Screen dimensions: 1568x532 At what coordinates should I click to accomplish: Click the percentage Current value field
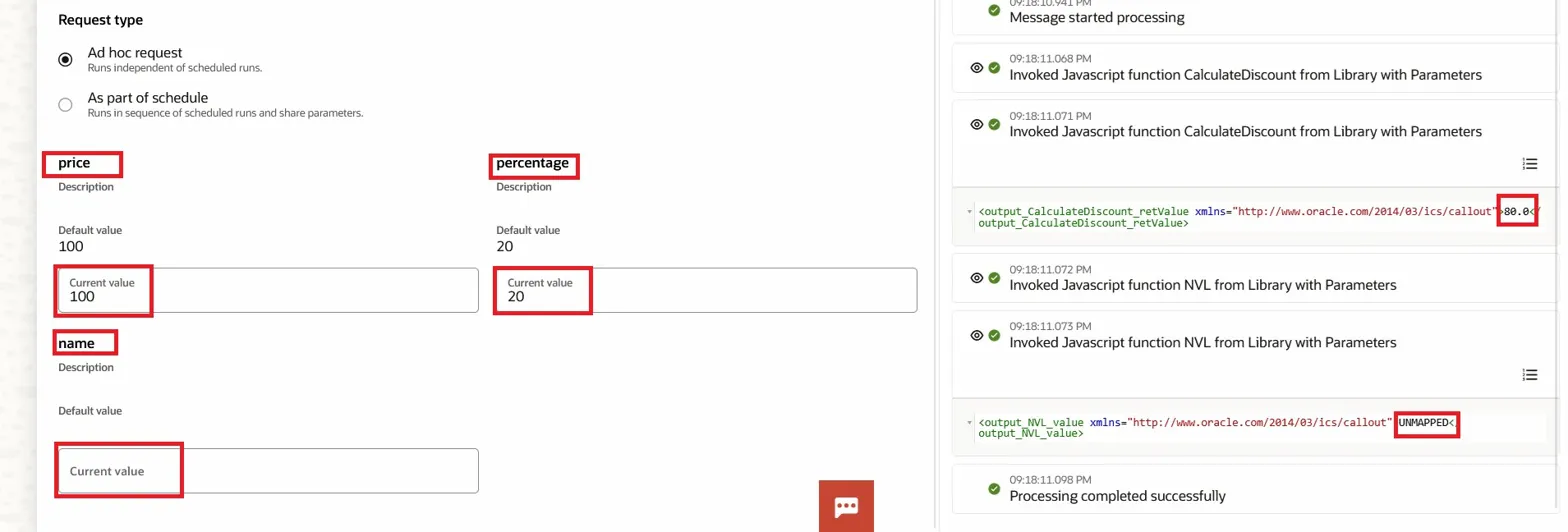(x=706, y=290)
